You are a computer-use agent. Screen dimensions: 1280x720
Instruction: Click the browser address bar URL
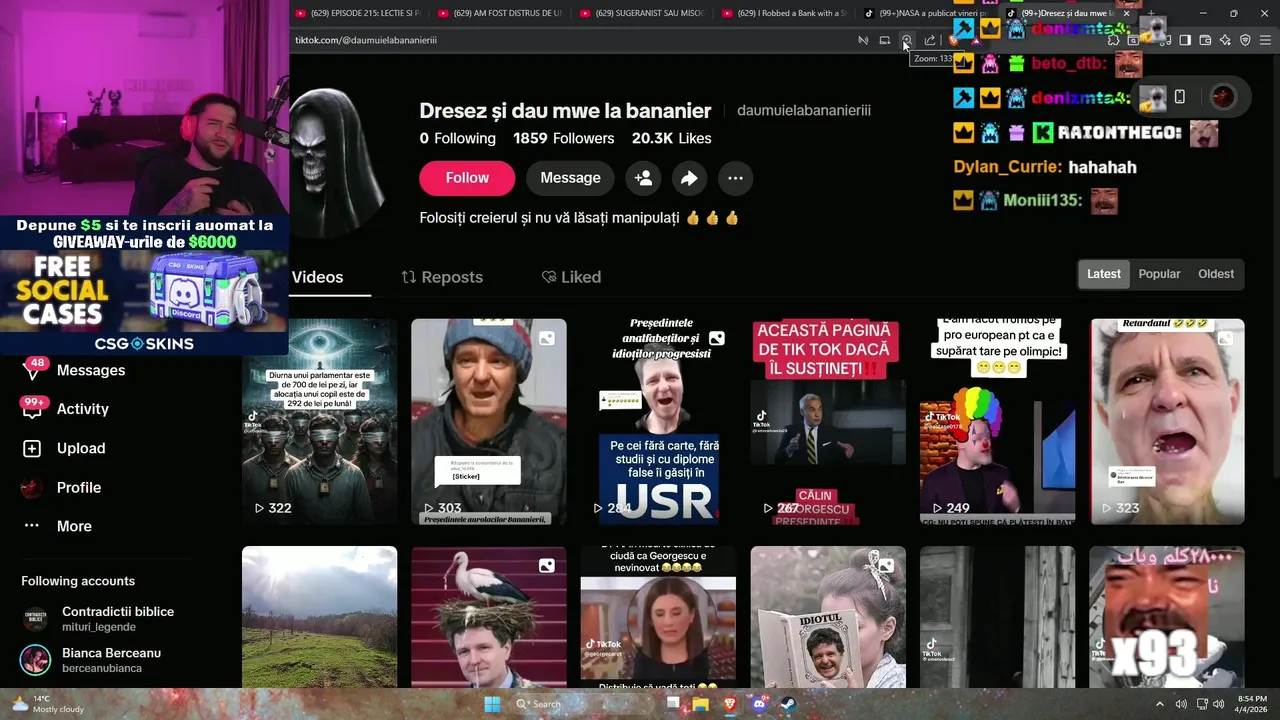[x=366, y=40]
